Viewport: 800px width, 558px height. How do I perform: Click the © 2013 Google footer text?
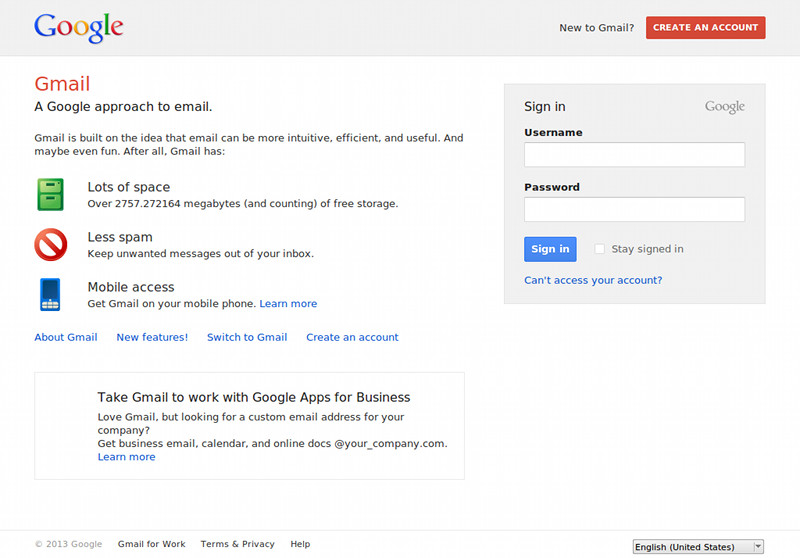[68, 544]
